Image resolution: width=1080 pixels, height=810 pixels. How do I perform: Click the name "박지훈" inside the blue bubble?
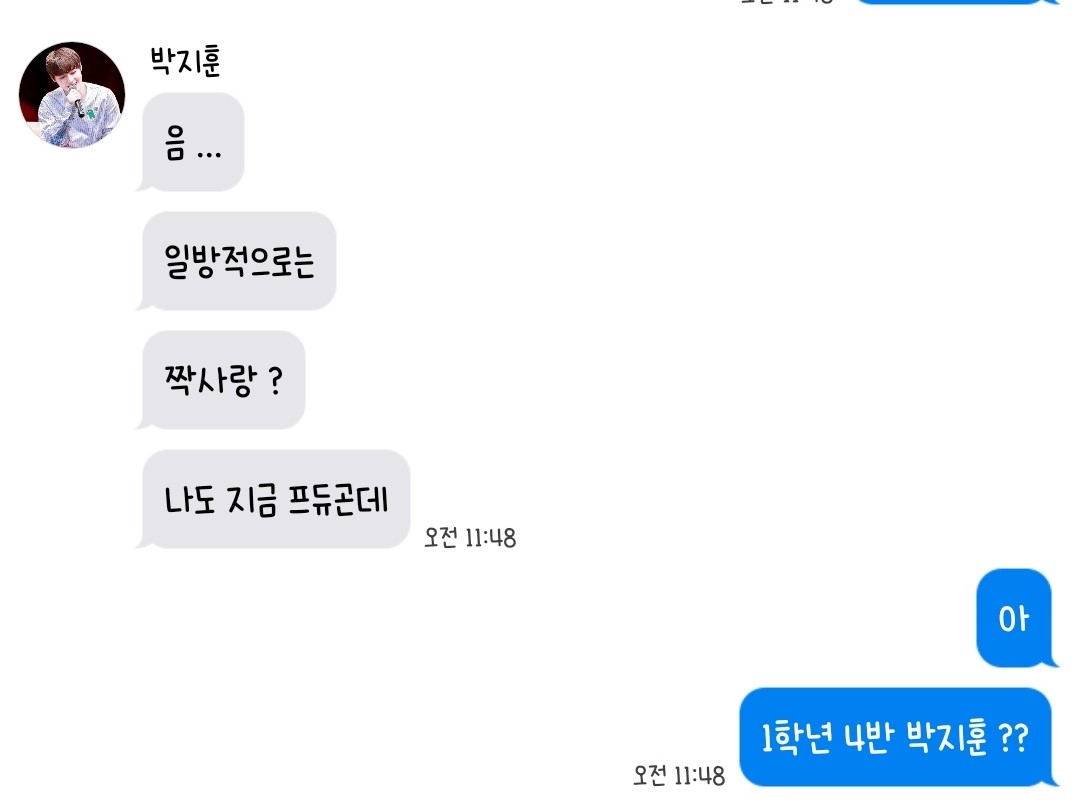(x=946, y=737)
